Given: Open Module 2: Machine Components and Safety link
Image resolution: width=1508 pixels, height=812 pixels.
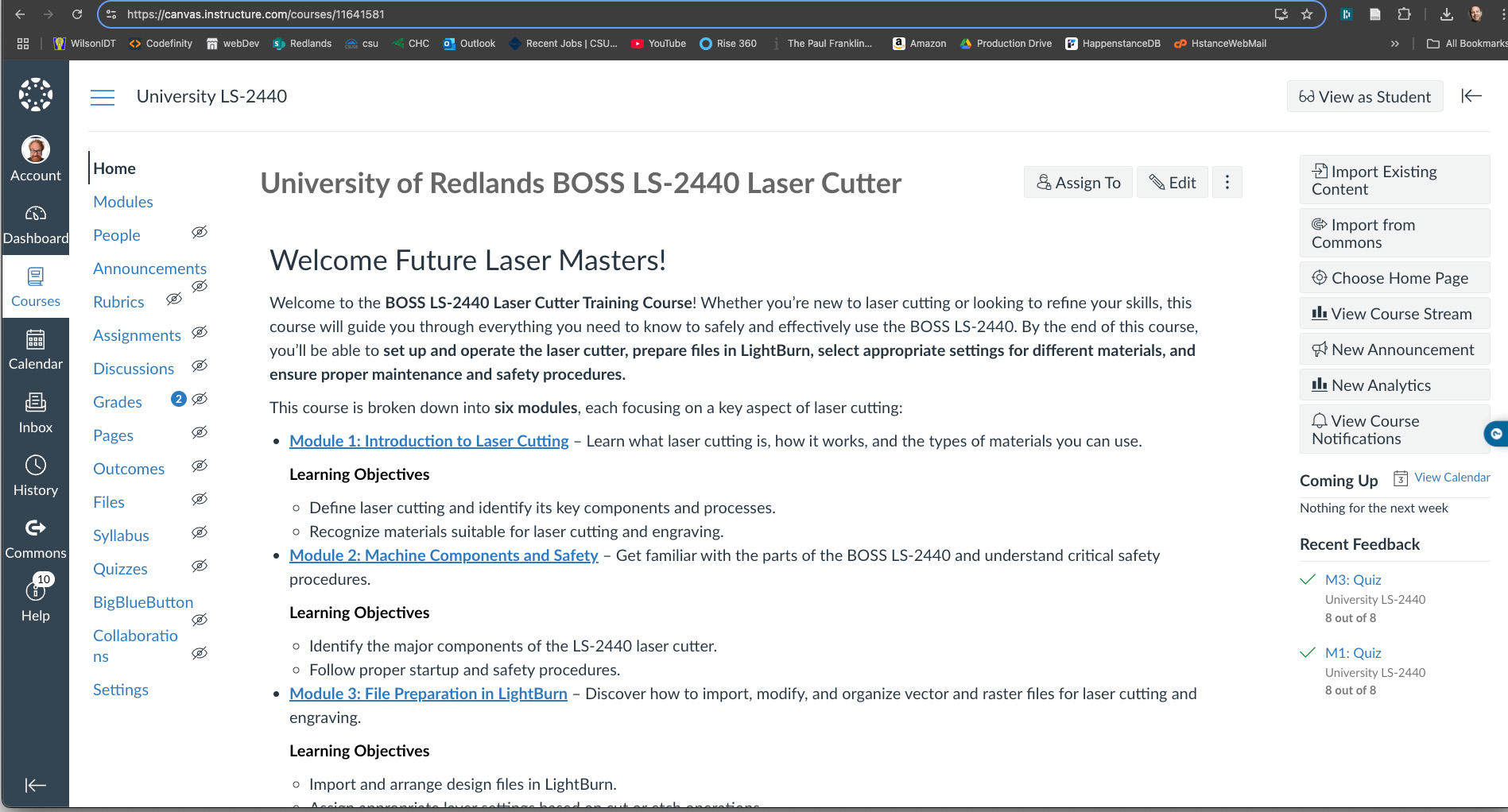Looking at the screenshot, I should [x=444, y=555].
